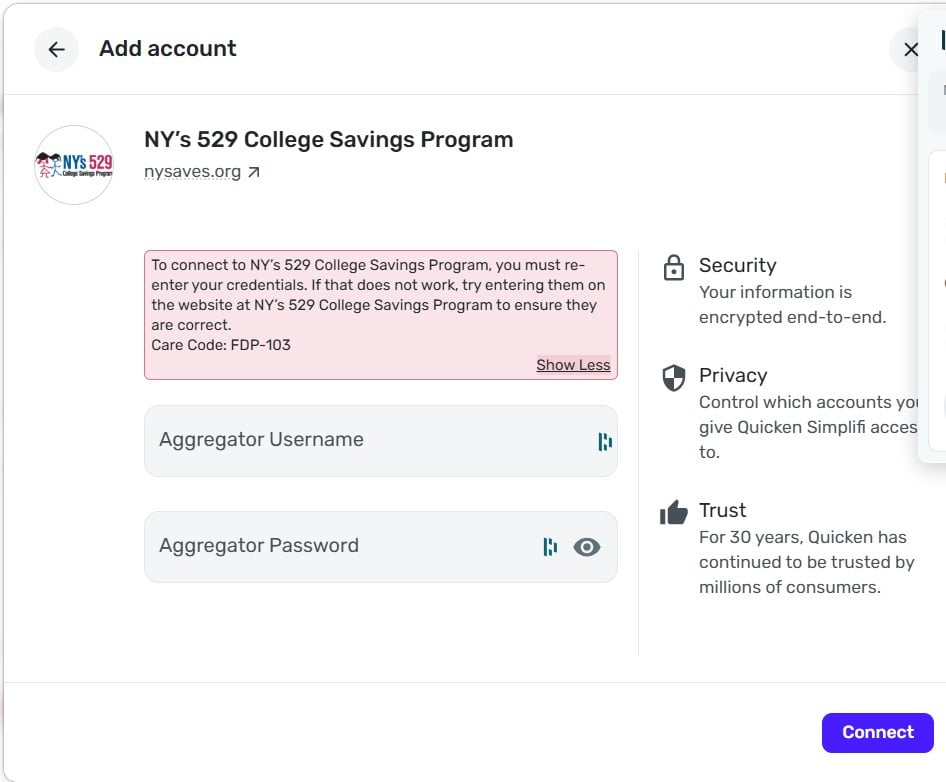Toggle password visibility with the eye icon
Image resolution: width=946 pixels, height=782 pixels.
tap(587, 546)
